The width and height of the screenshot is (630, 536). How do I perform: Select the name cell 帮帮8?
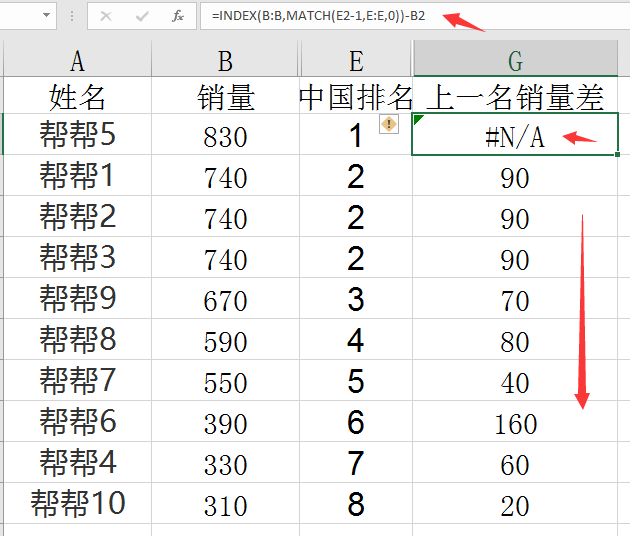tap(78, 339)
